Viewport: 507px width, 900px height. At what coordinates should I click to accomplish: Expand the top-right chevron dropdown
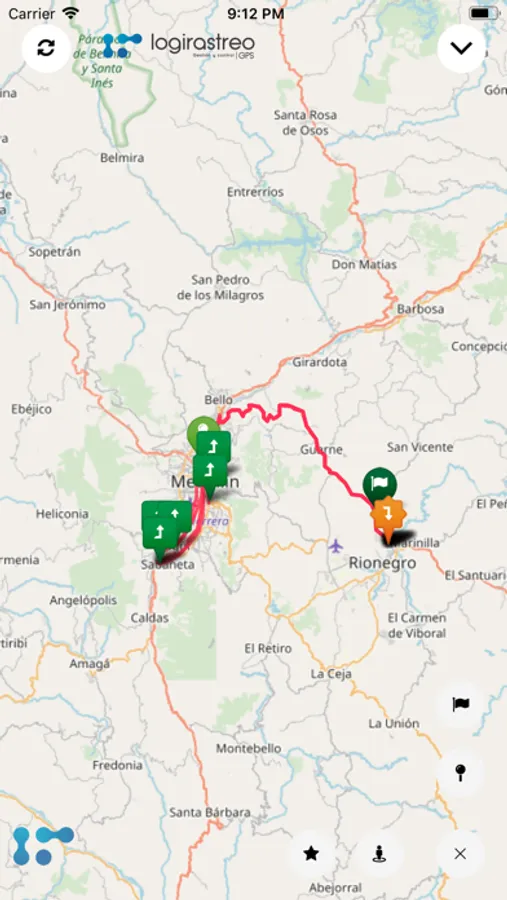click(x=461, y=48)
